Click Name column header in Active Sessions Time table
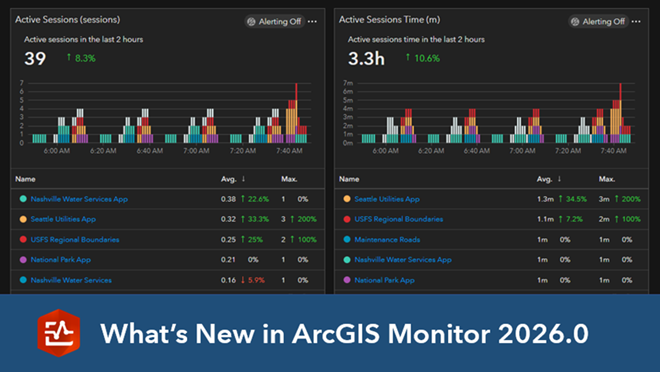 click(x=349, y=179)
